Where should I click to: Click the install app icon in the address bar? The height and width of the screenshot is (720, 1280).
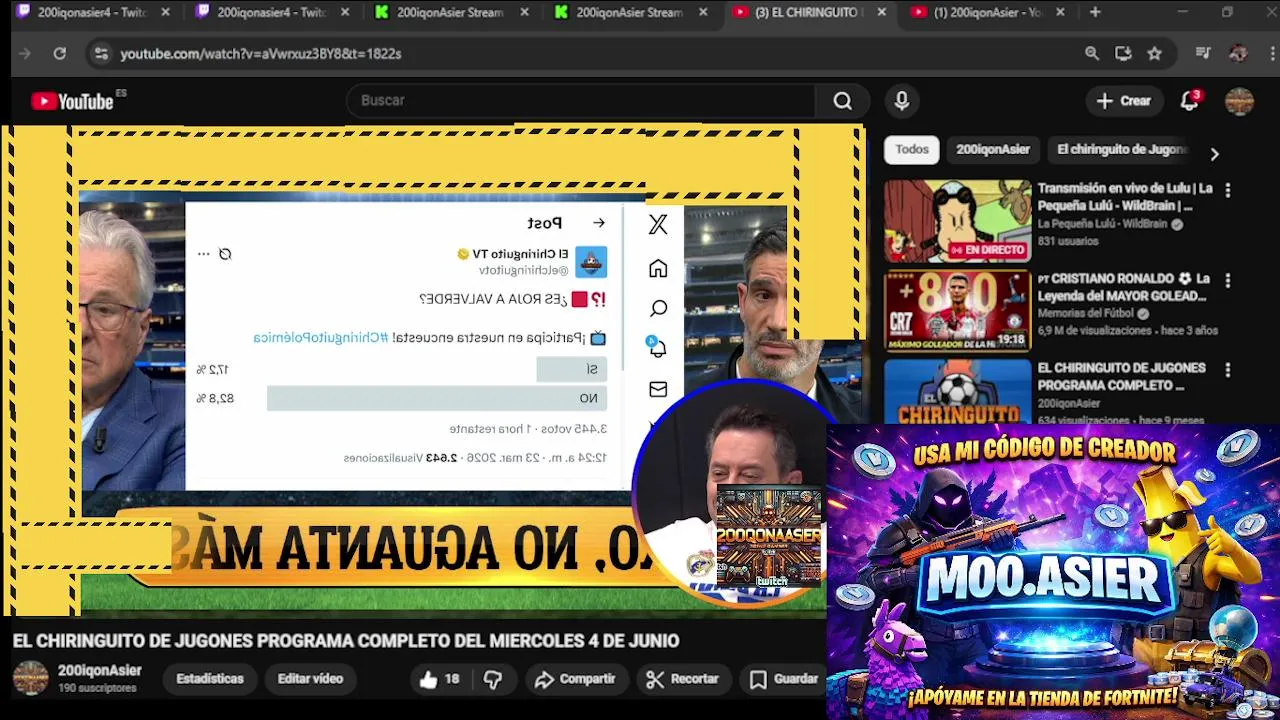[1123, 54]
